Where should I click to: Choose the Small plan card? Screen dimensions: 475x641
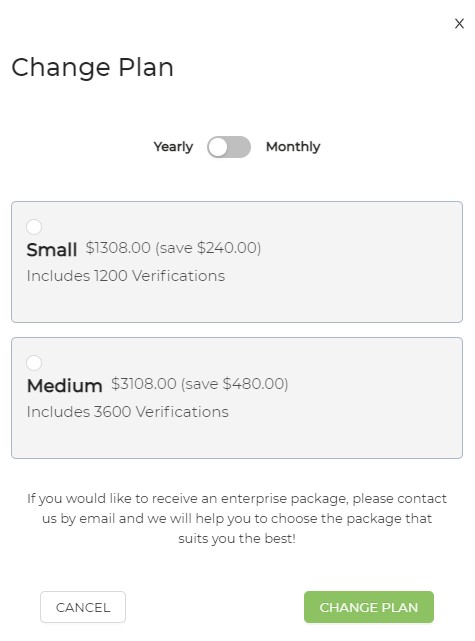point(237,262)
